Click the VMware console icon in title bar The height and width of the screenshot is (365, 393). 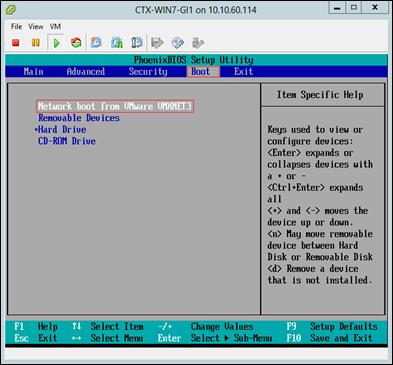pyautogui.click(x=11, y=10)
